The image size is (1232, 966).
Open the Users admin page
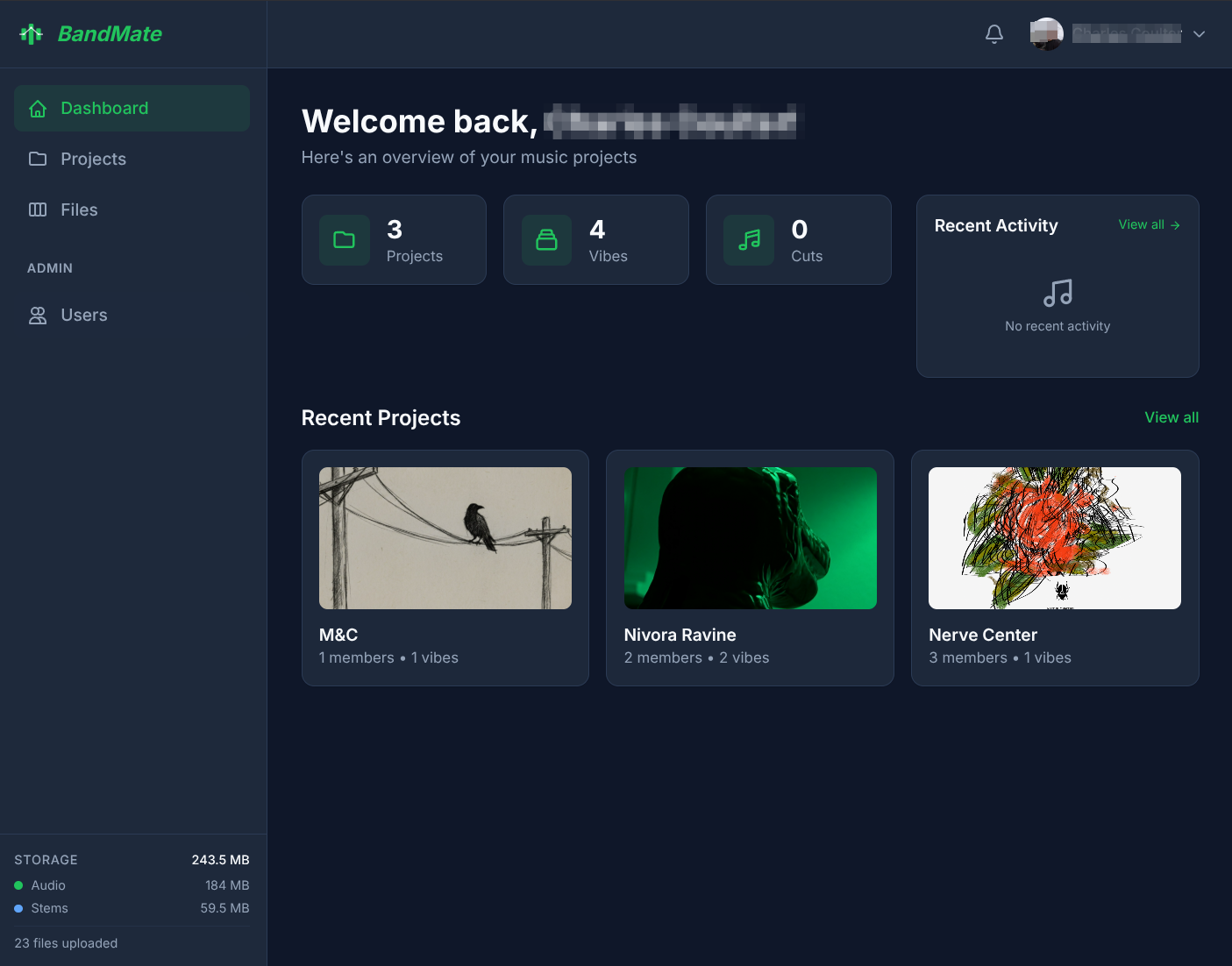tap(84, 316)
